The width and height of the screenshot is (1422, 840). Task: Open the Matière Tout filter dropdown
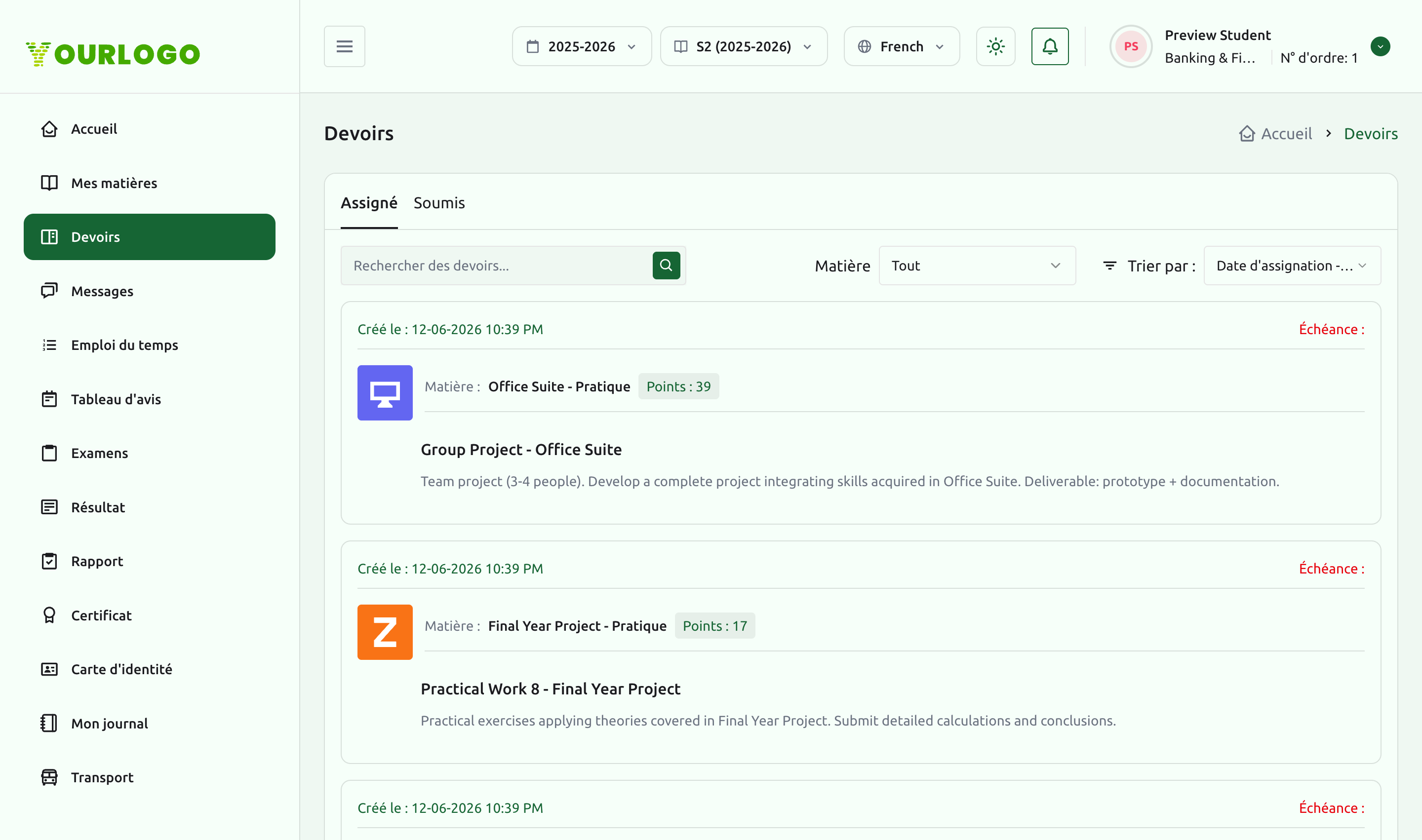pyautogui.click(x=977, y=266)
